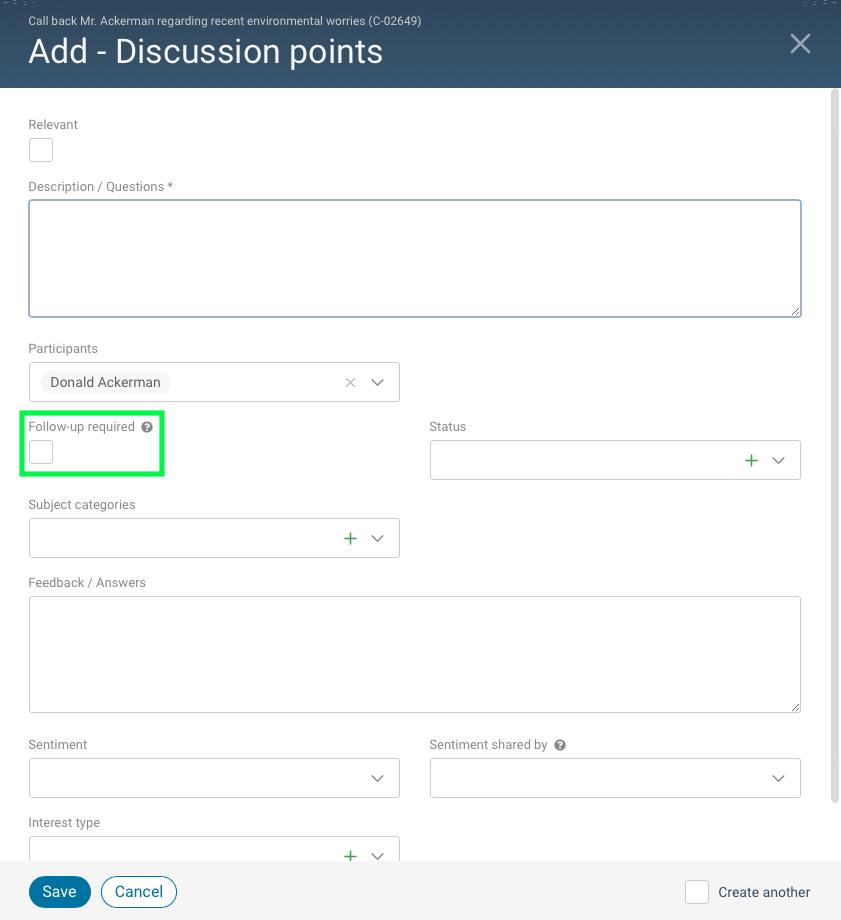Click the plus icon to add a new Status
Viewport: 841px width, 920px height.
[x=751, y=460]
